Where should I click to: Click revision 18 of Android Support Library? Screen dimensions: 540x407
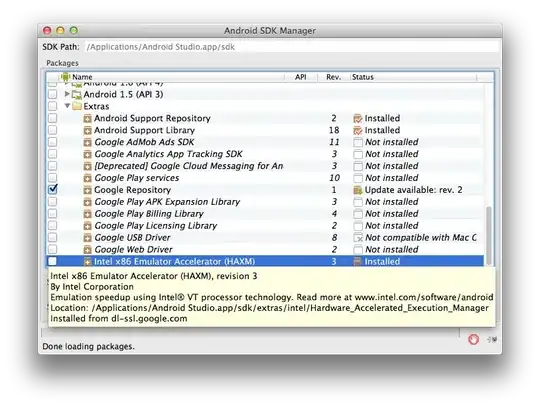334,131
